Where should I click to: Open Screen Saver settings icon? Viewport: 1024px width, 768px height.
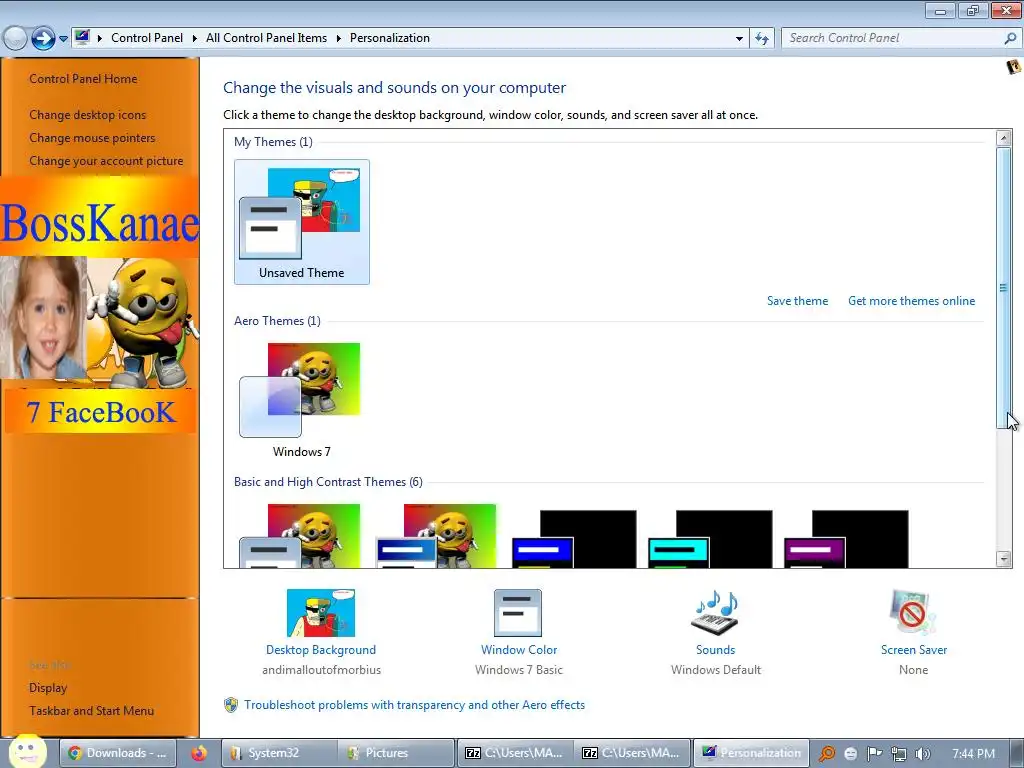913,613
